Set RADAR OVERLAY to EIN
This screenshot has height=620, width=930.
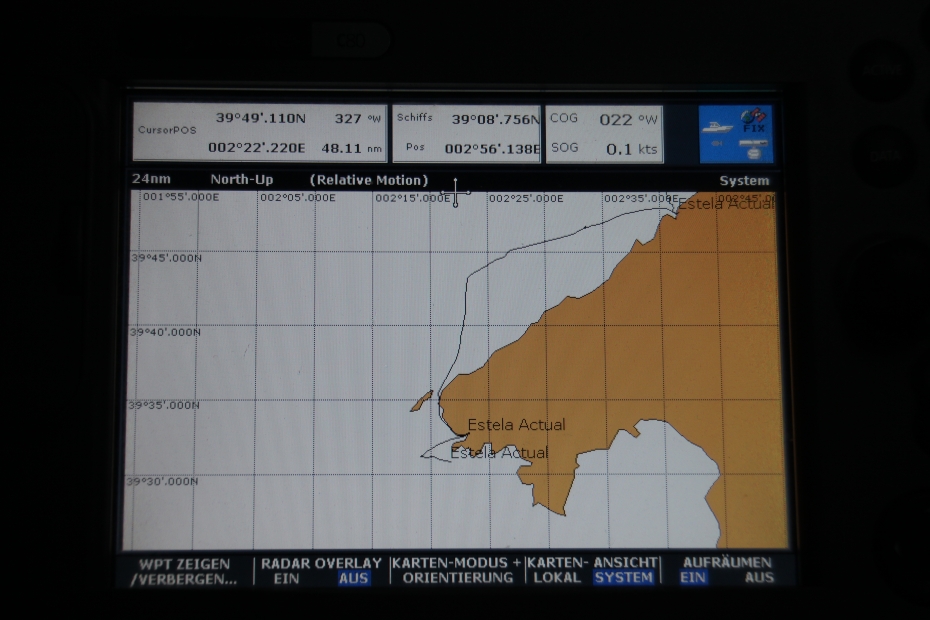click(x=286, y=578)
